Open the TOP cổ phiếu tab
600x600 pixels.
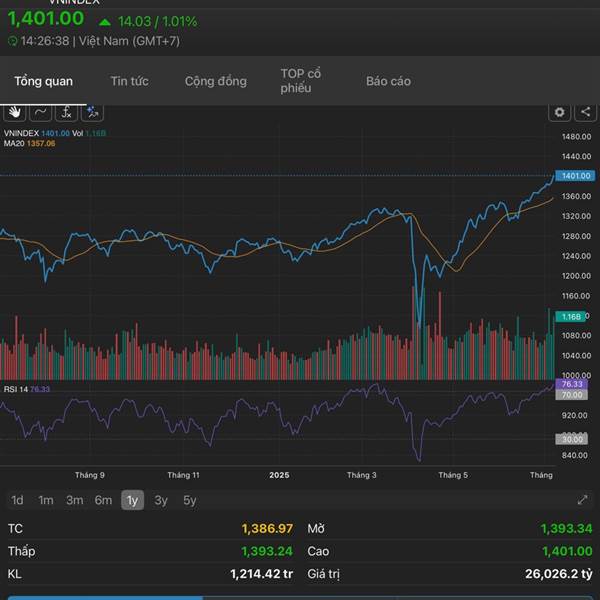[300, 81]
